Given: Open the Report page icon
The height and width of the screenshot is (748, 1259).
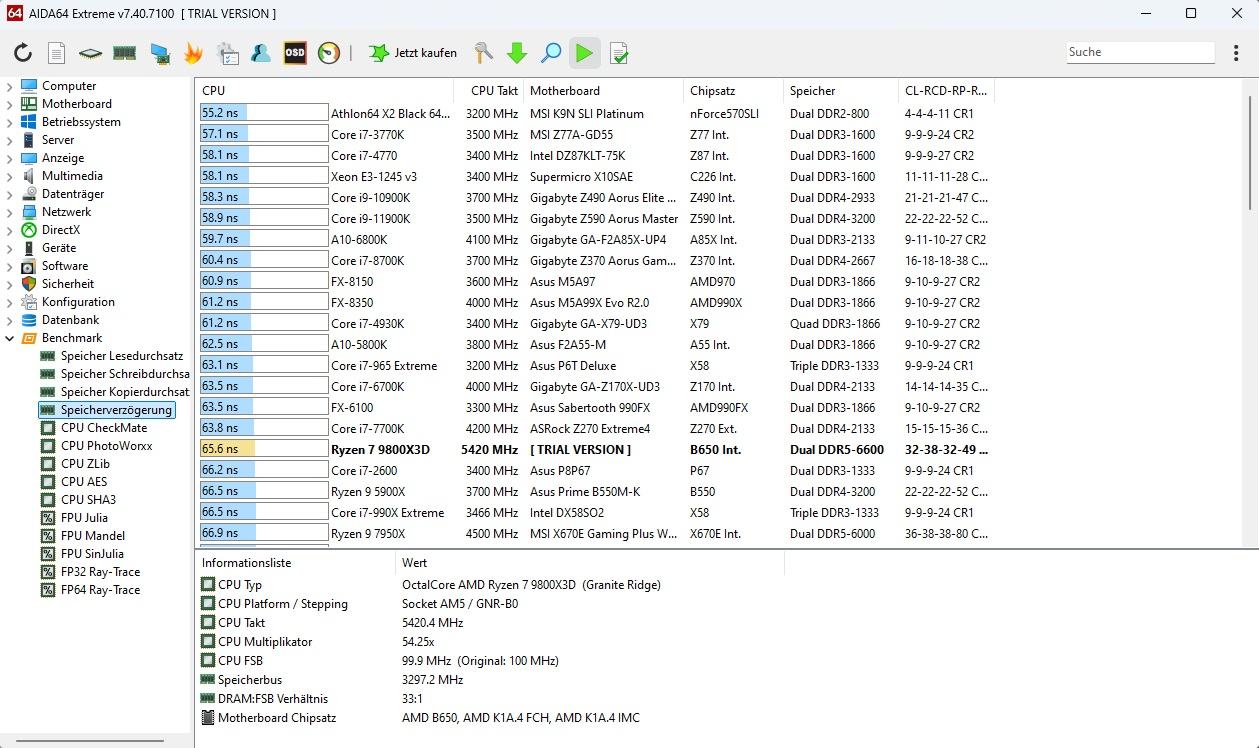Looking at the screenshot, I should pyautogui.click(x=57, y=53).
